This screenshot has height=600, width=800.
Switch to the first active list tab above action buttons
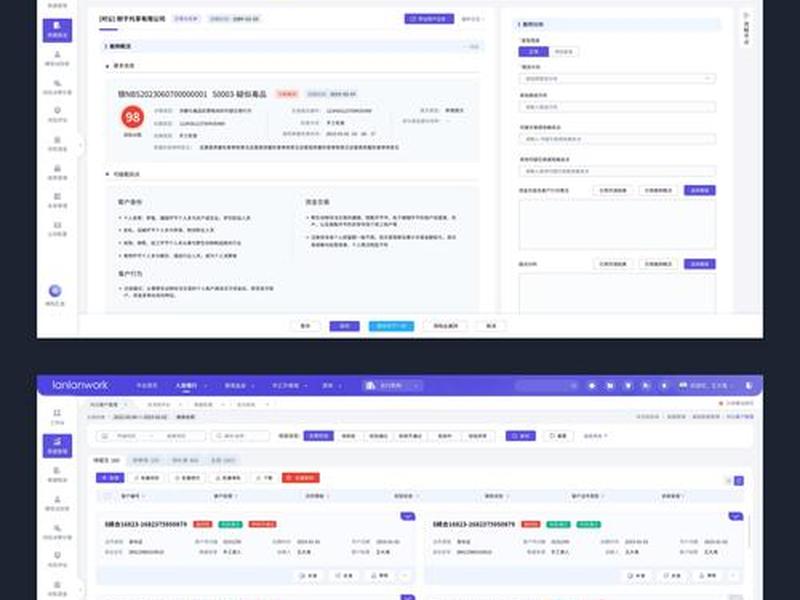(x=107, y=460)
